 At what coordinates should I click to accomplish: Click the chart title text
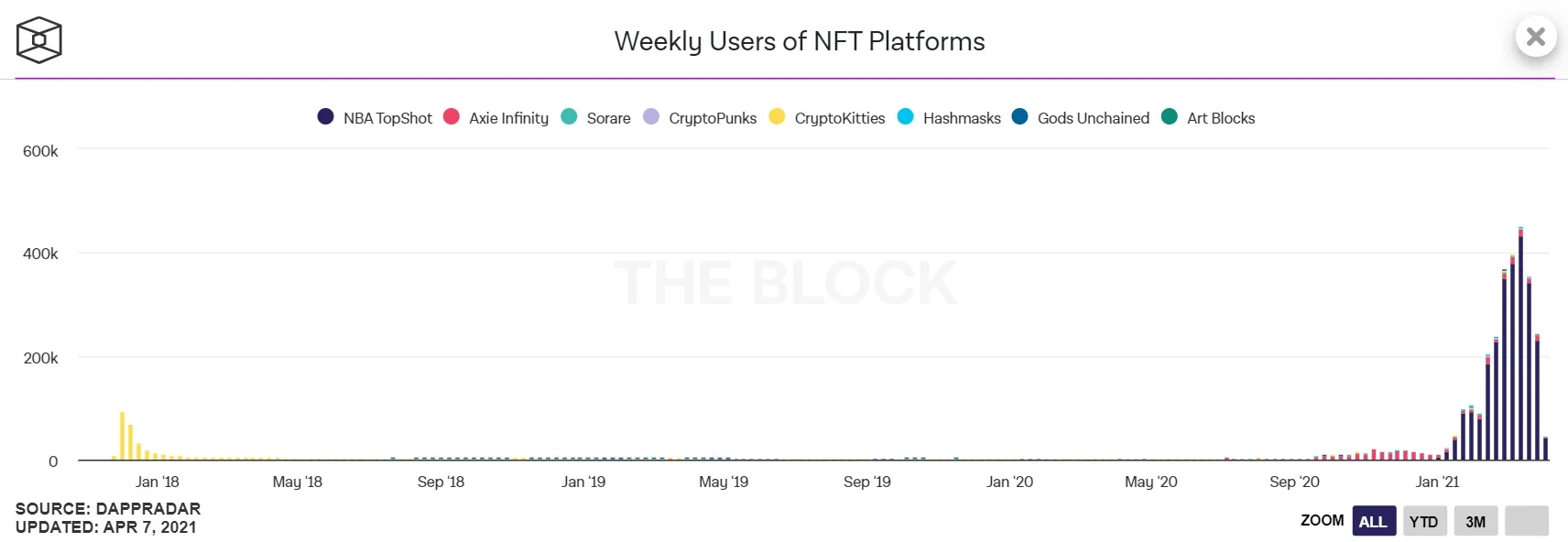click(799, 41)
